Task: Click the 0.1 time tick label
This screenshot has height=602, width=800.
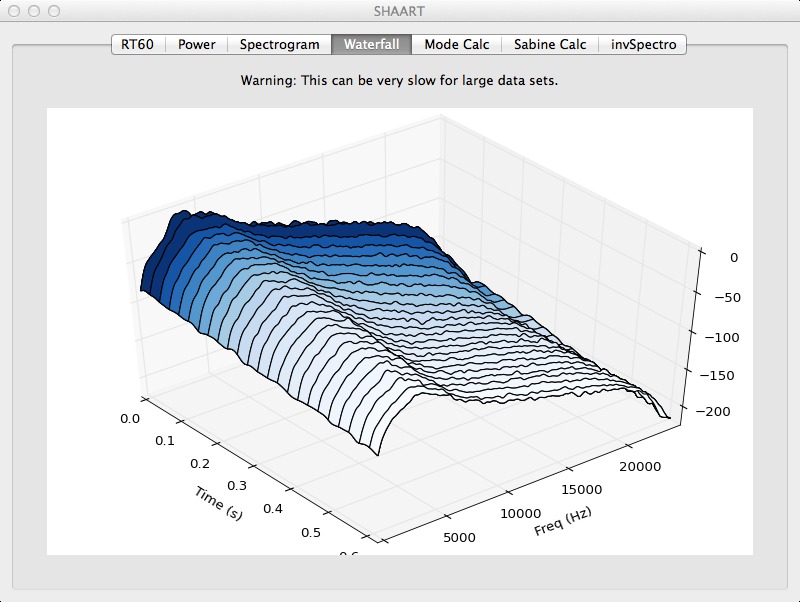Action: pyautogui.click(x=165, y=441)
